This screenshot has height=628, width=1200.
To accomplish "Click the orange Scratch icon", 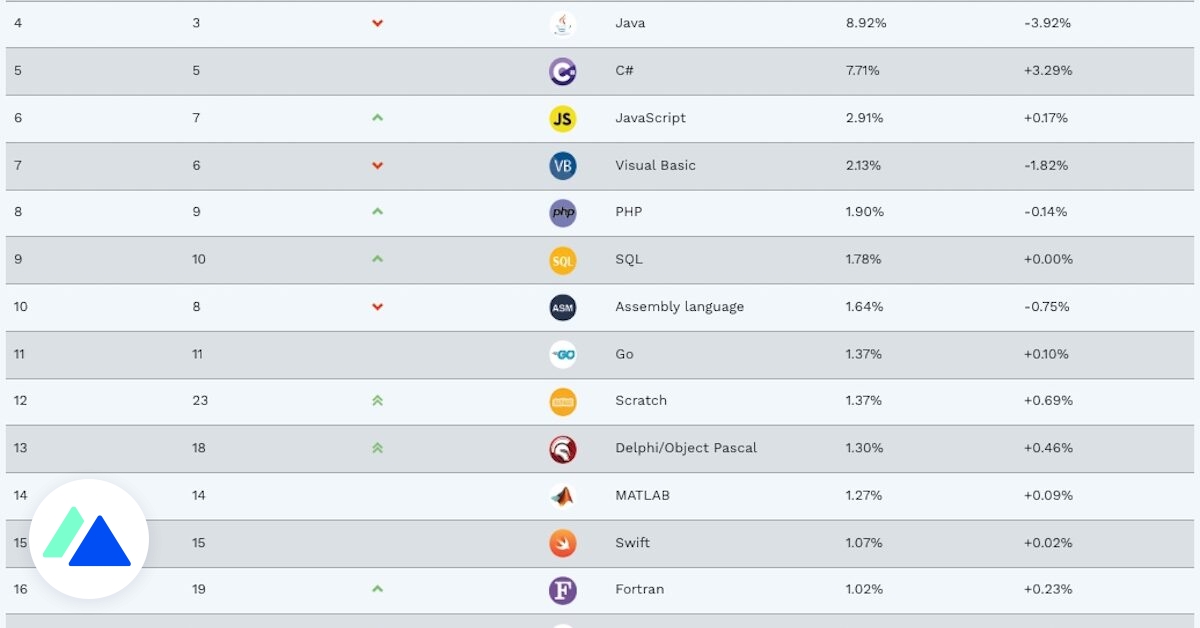I will coord(563,401).
